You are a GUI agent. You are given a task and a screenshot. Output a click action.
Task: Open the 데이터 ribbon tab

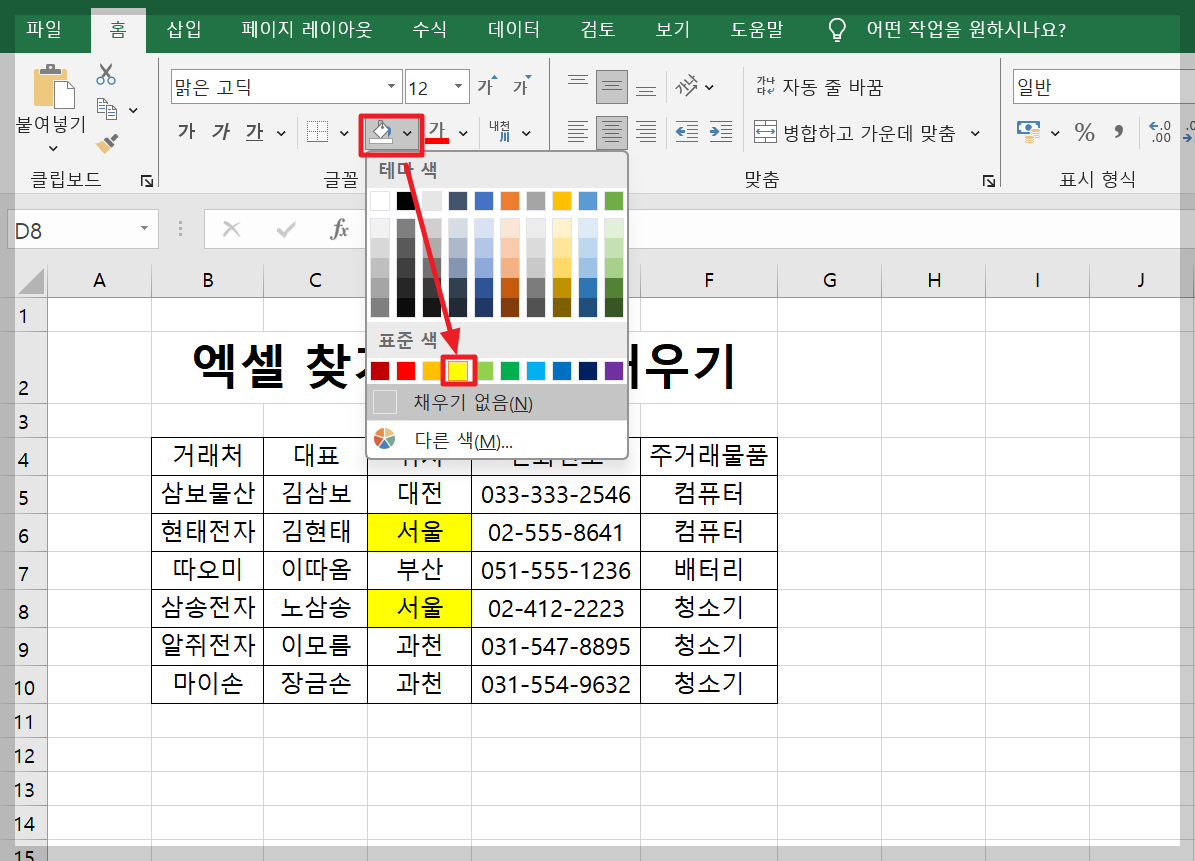click(513, 30)
